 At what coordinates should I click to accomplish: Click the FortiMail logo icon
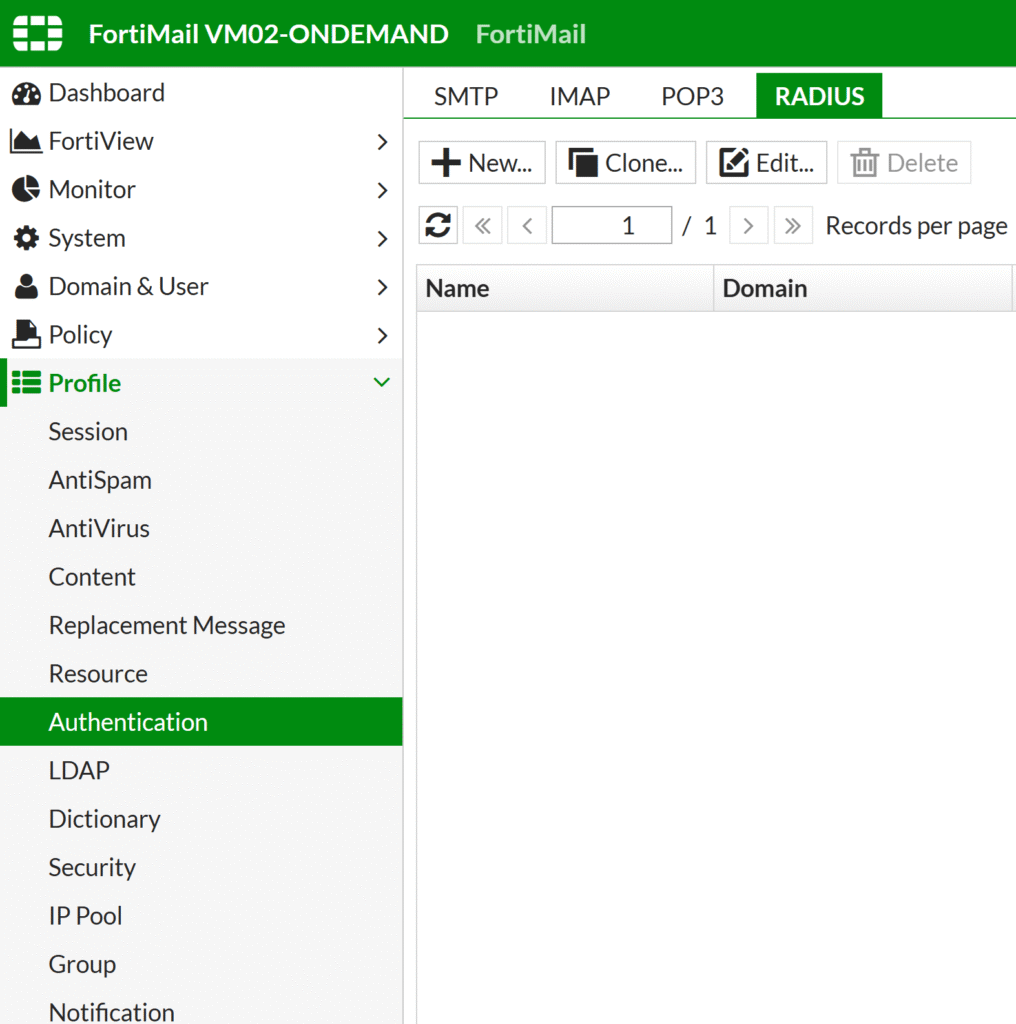tap(36, 32)
